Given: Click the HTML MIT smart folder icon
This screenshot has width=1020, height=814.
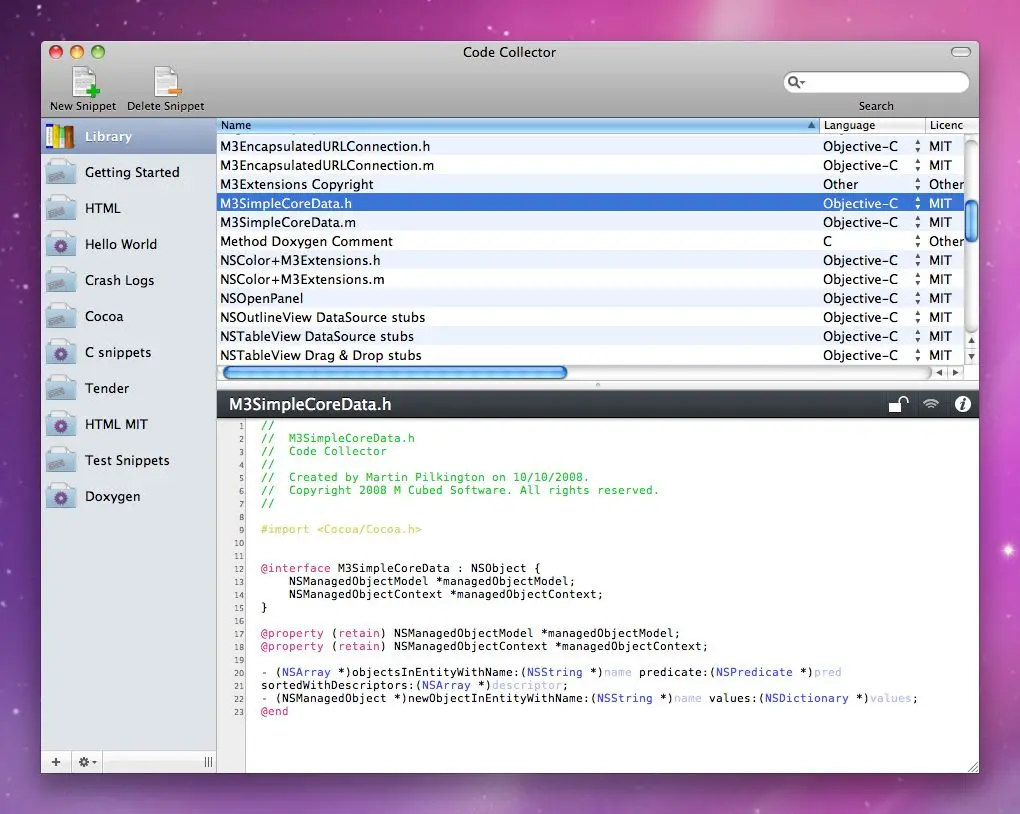Looking at the screenshot, I should coord(60,424).
